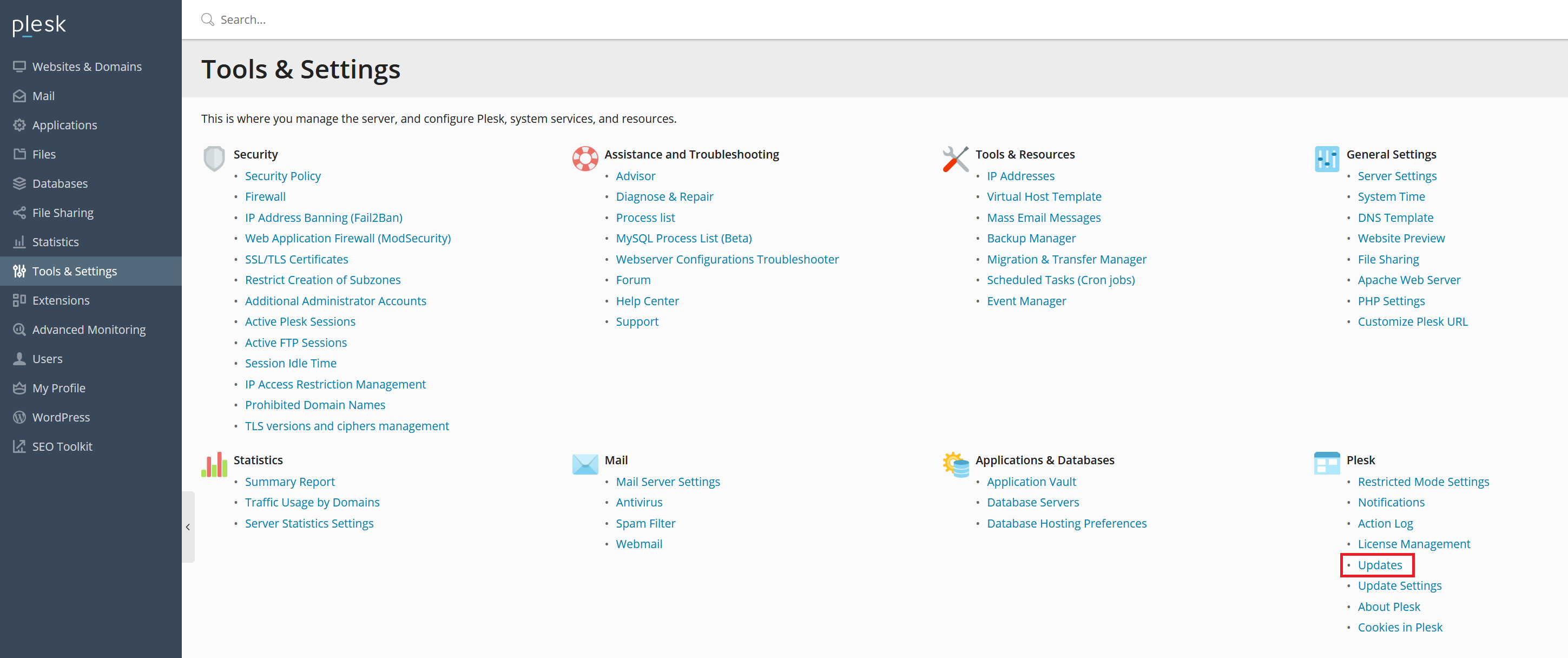Open TLS versions and ciphers management
This screenshot has height=658, width=1568.
point(346,426)
